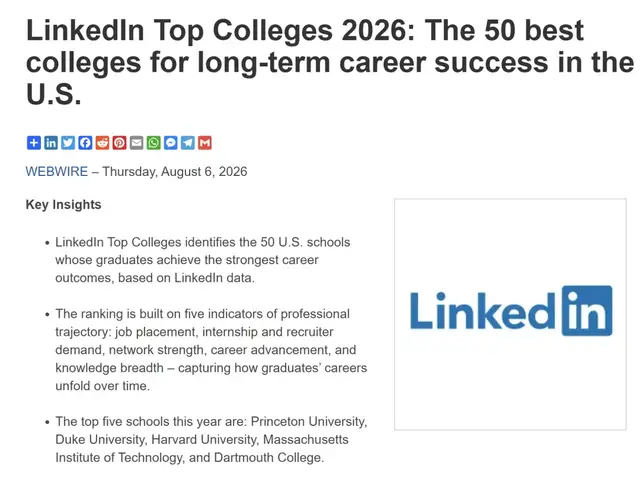
Task: Share the article on Telegram
Action: [188, 143]
